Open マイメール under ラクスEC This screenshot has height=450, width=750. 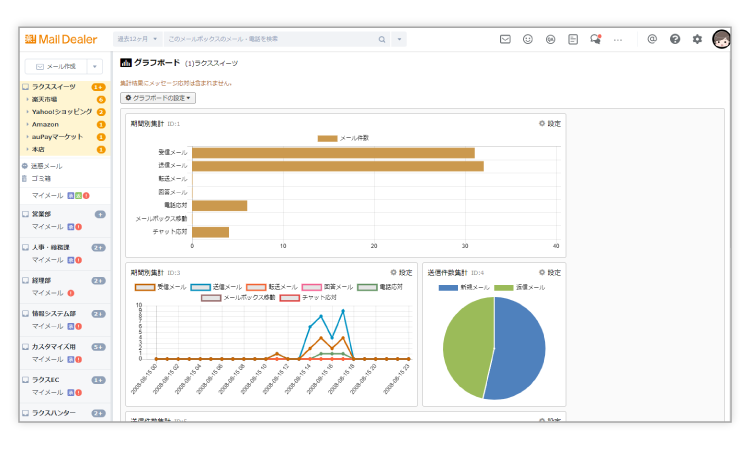[x=47, y=393]
